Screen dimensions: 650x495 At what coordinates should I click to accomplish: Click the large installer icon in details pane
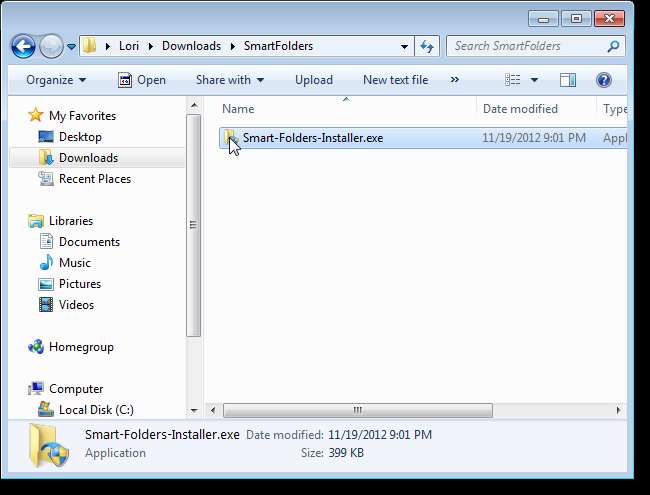click(48, 446)
